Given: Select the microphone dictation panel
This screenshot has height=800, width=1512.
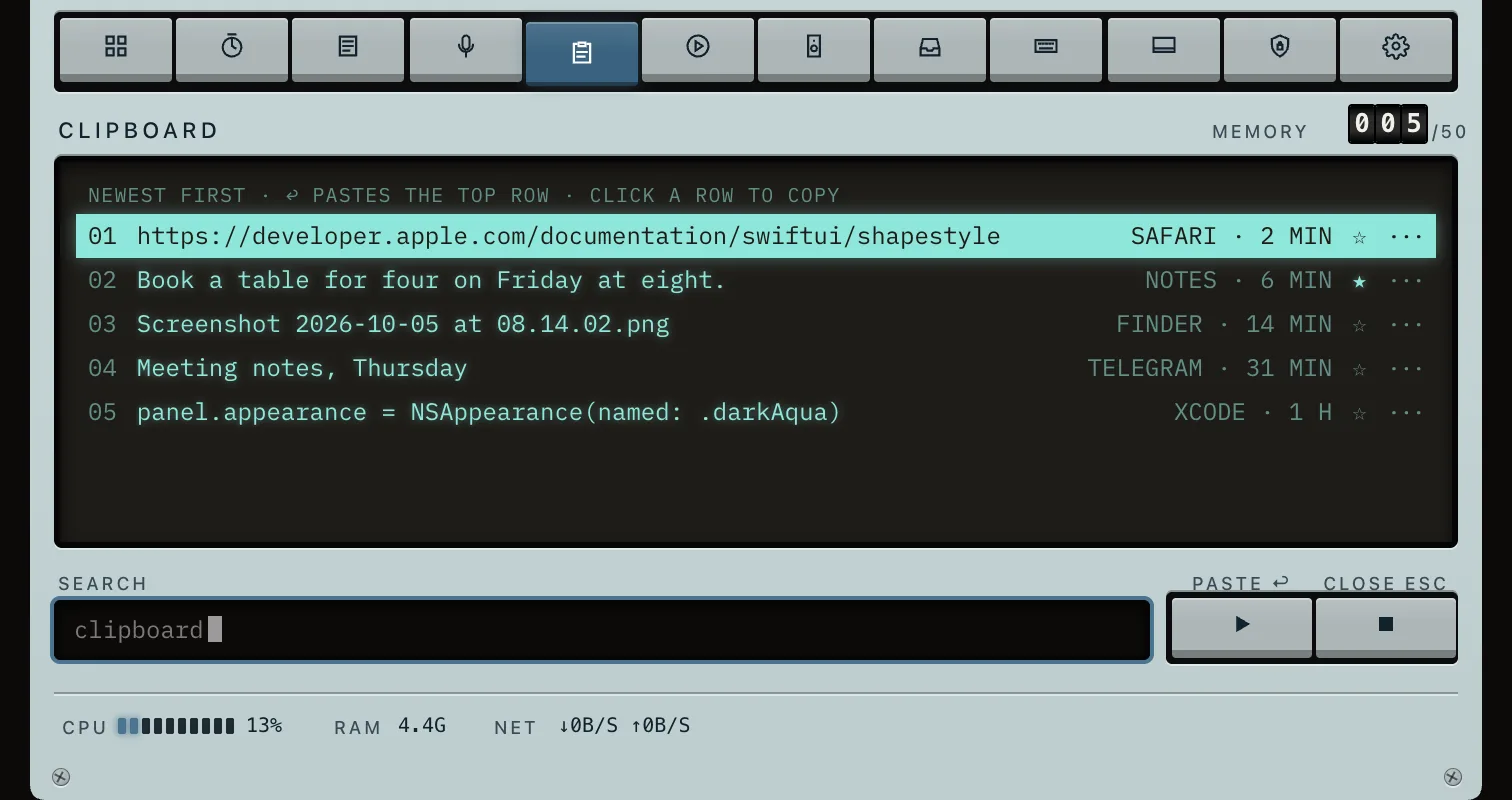Looking at the screenshot, I should [x=465, y=48].
